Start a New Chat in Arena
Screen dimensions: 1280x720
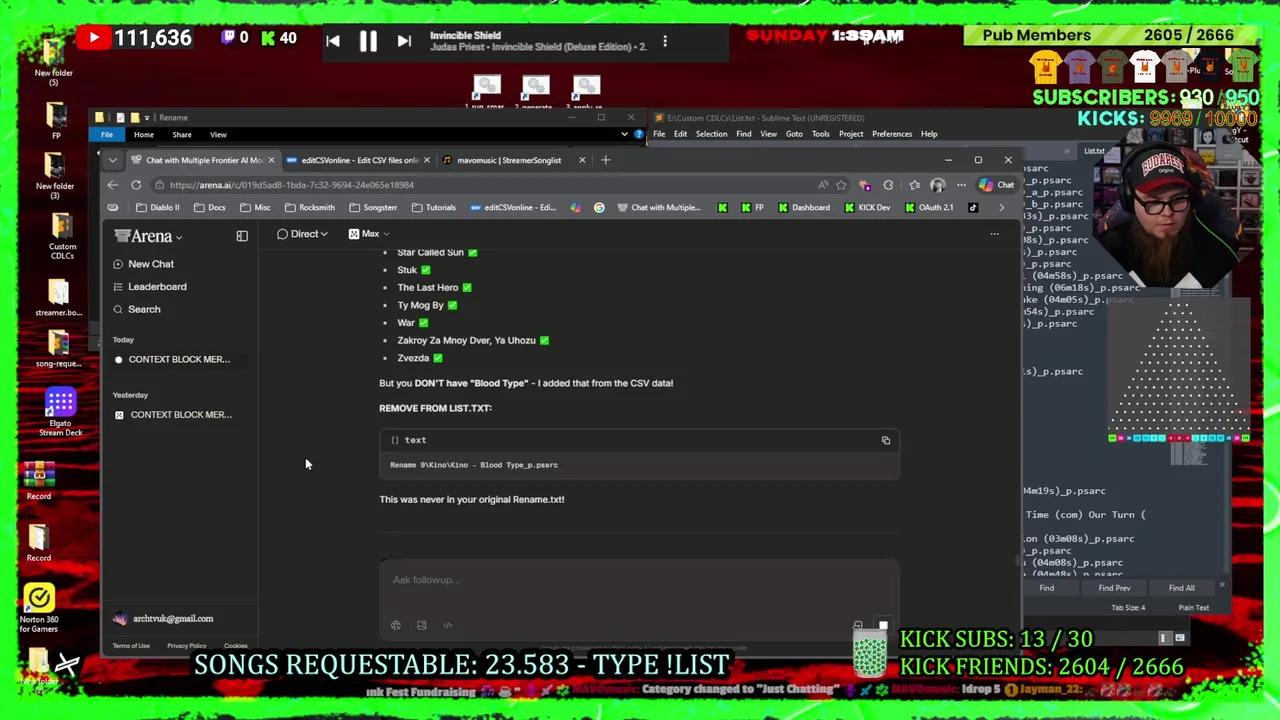[x=143, y=264]
